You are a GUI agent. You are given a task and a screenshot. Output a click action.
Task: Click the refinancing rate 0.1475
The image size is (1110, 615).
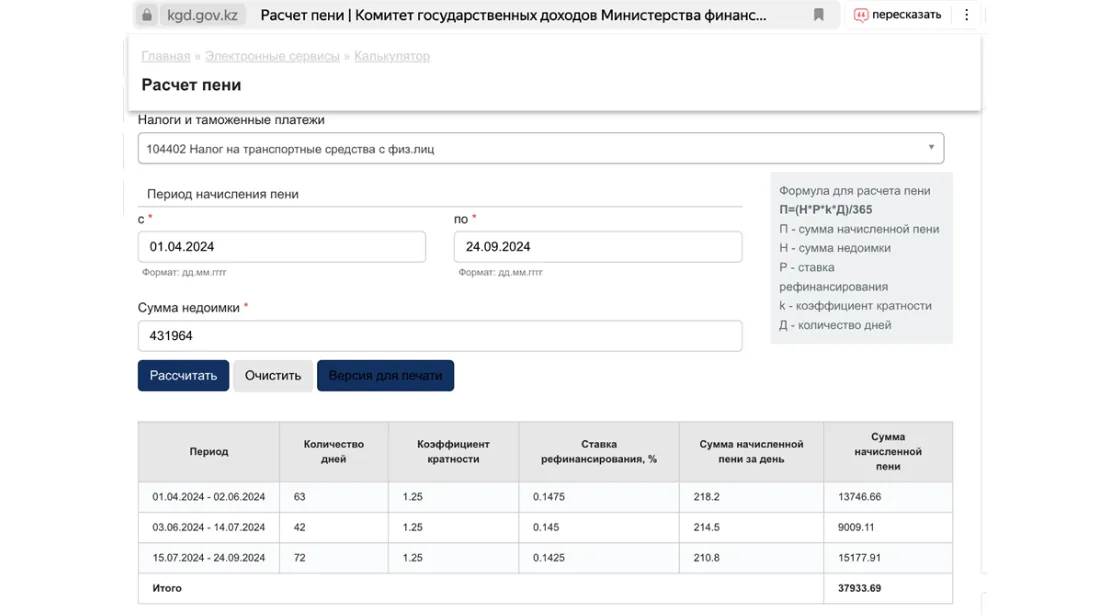549,497
